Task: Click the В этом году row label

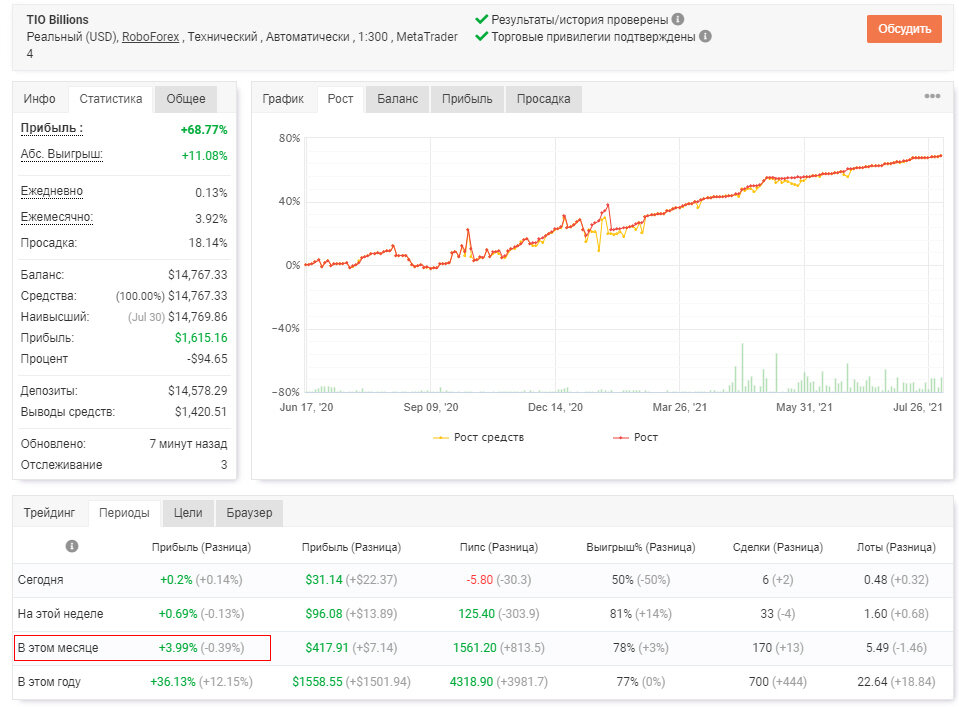Action: click(49, 681)
